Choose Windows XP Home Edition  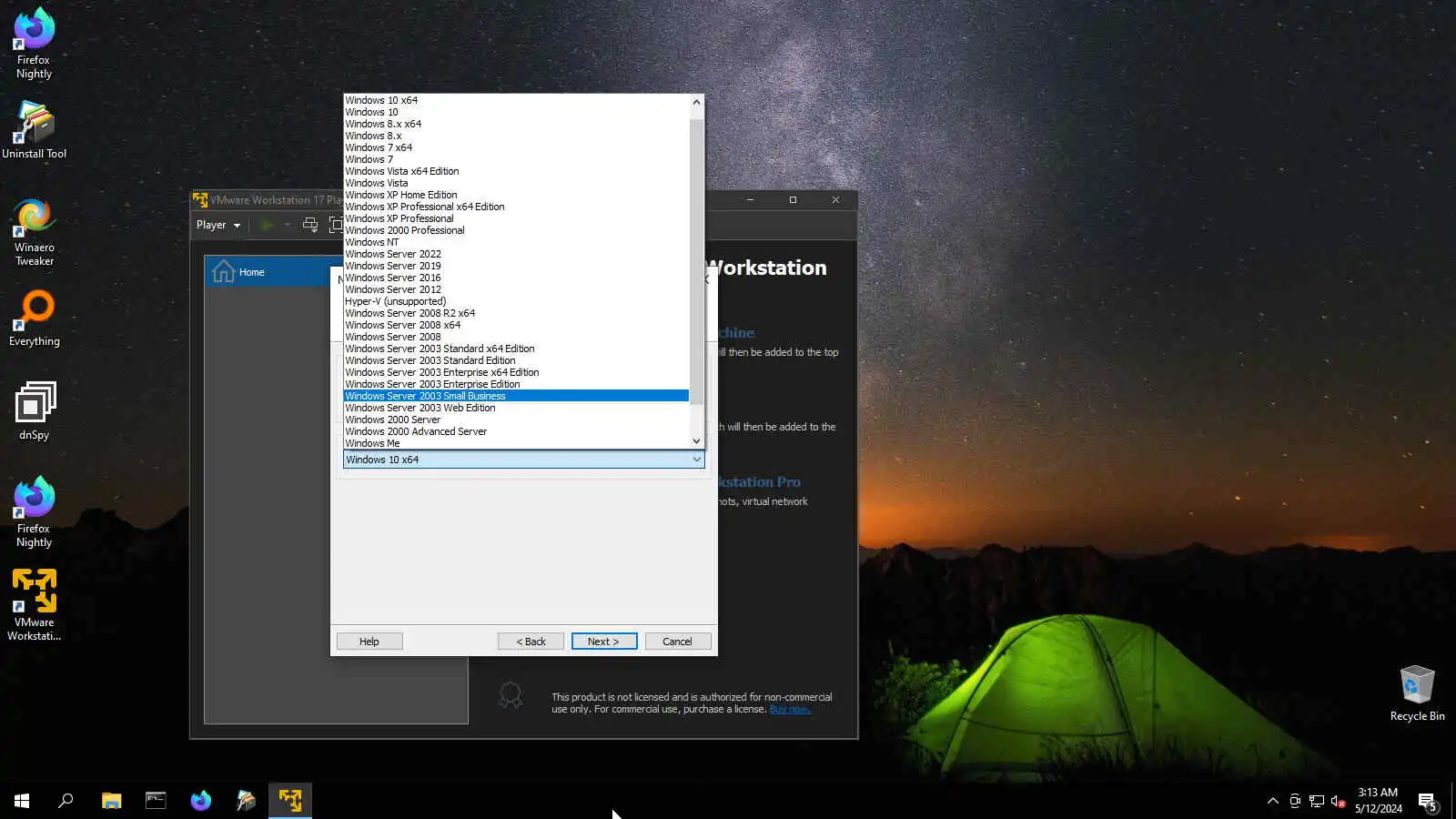click(x=516, y=195)
